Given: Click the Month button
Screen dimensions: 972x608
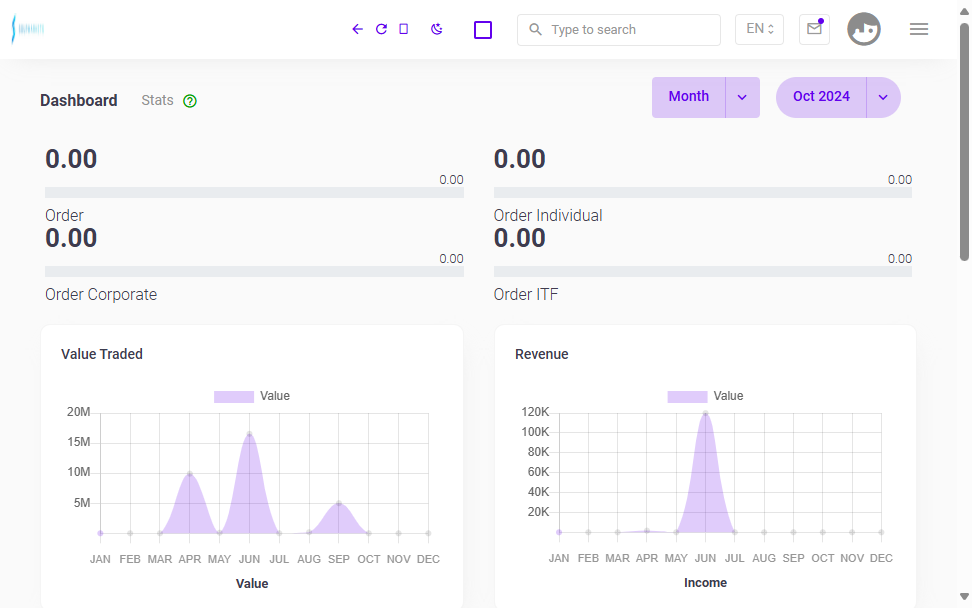Looking at the screenshot, I should (x=689, y=97).
